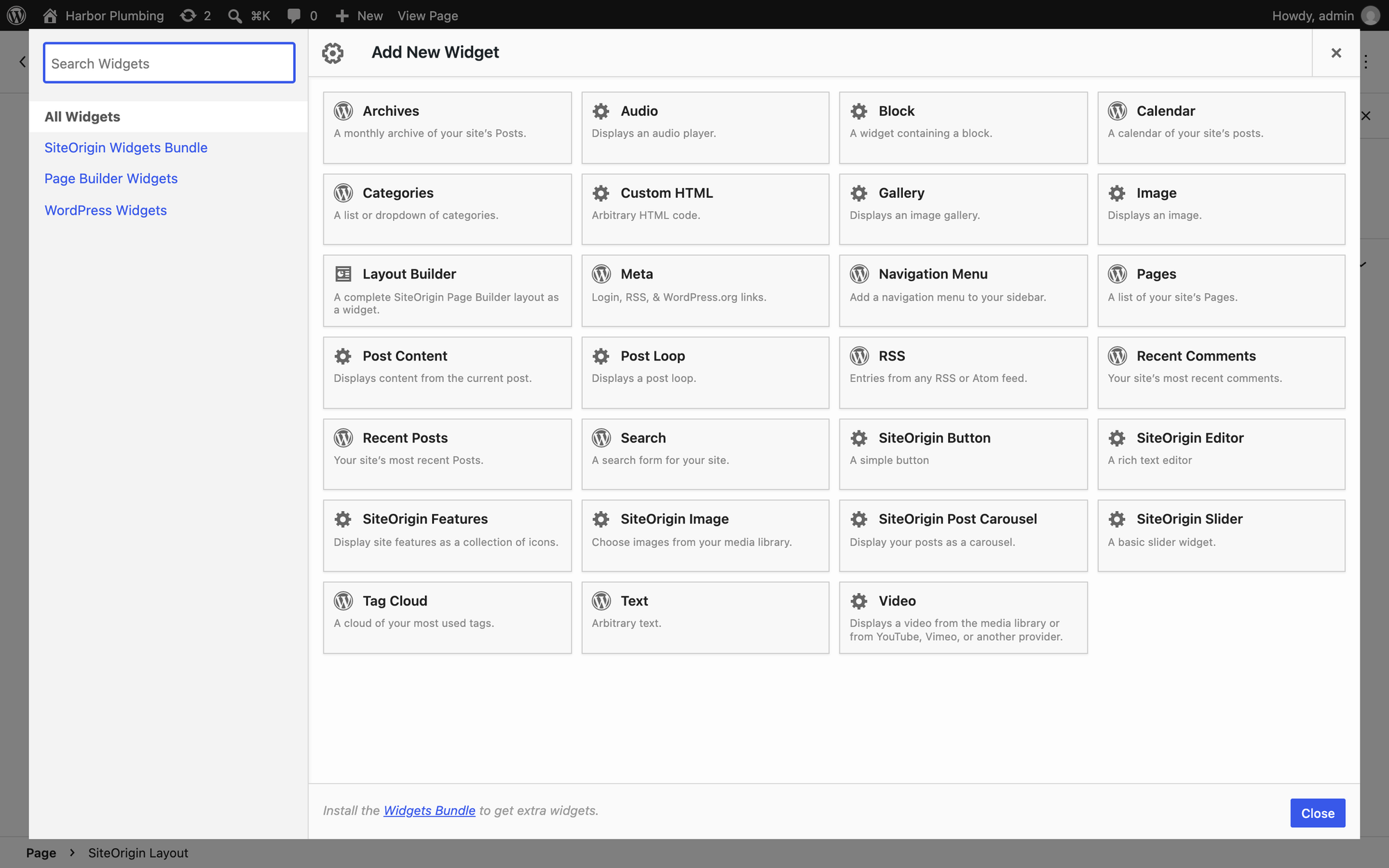Click the updates refresh icon

[188, 15]
